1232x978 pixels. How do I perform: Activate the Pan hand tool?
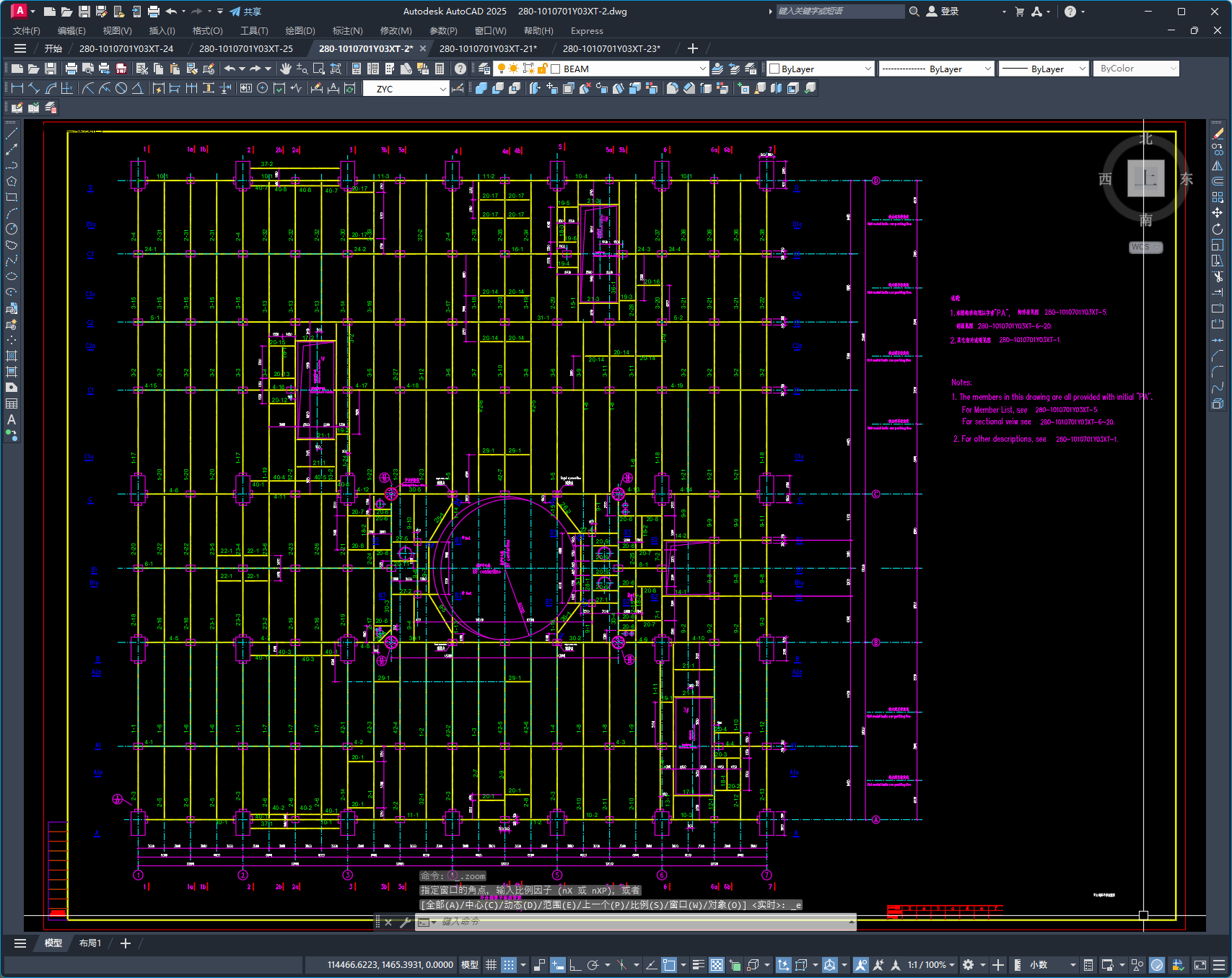286,69
